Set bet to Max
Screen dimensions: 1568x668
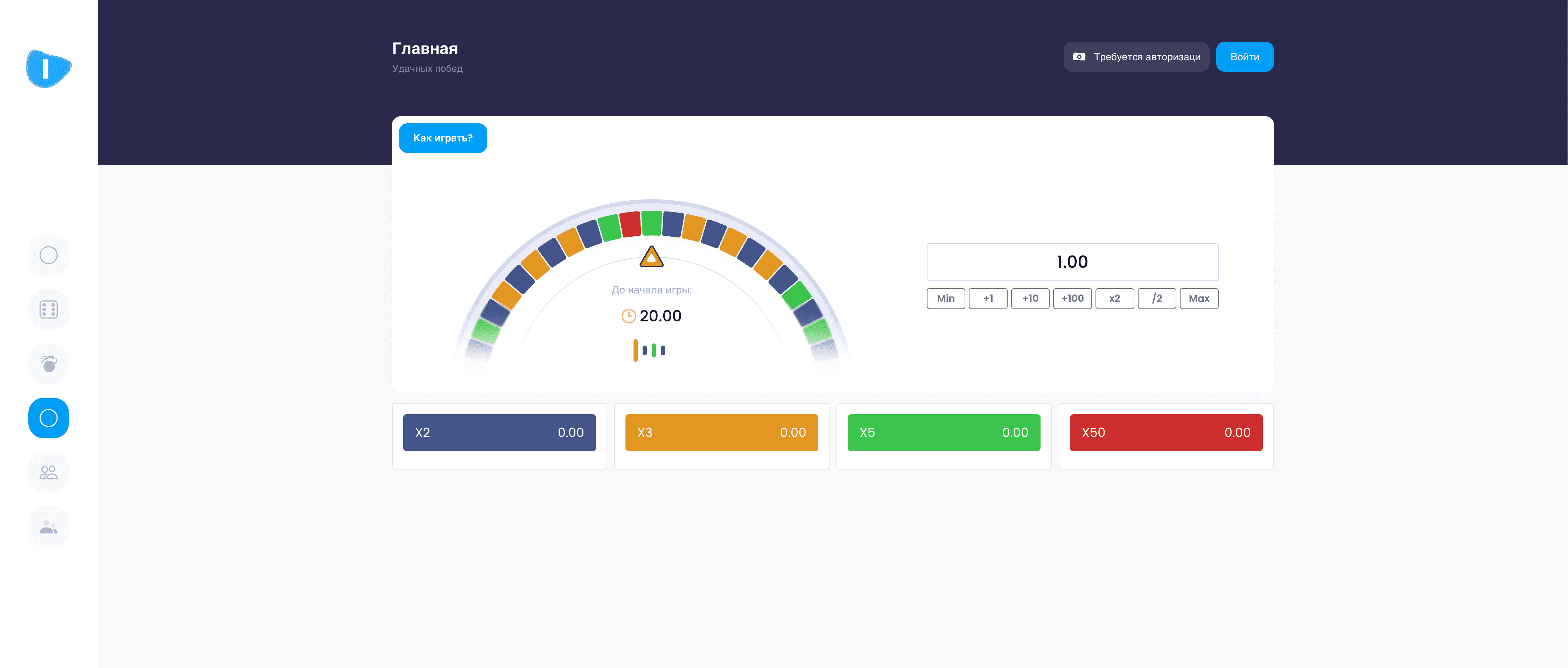[x=1198, y=298]
